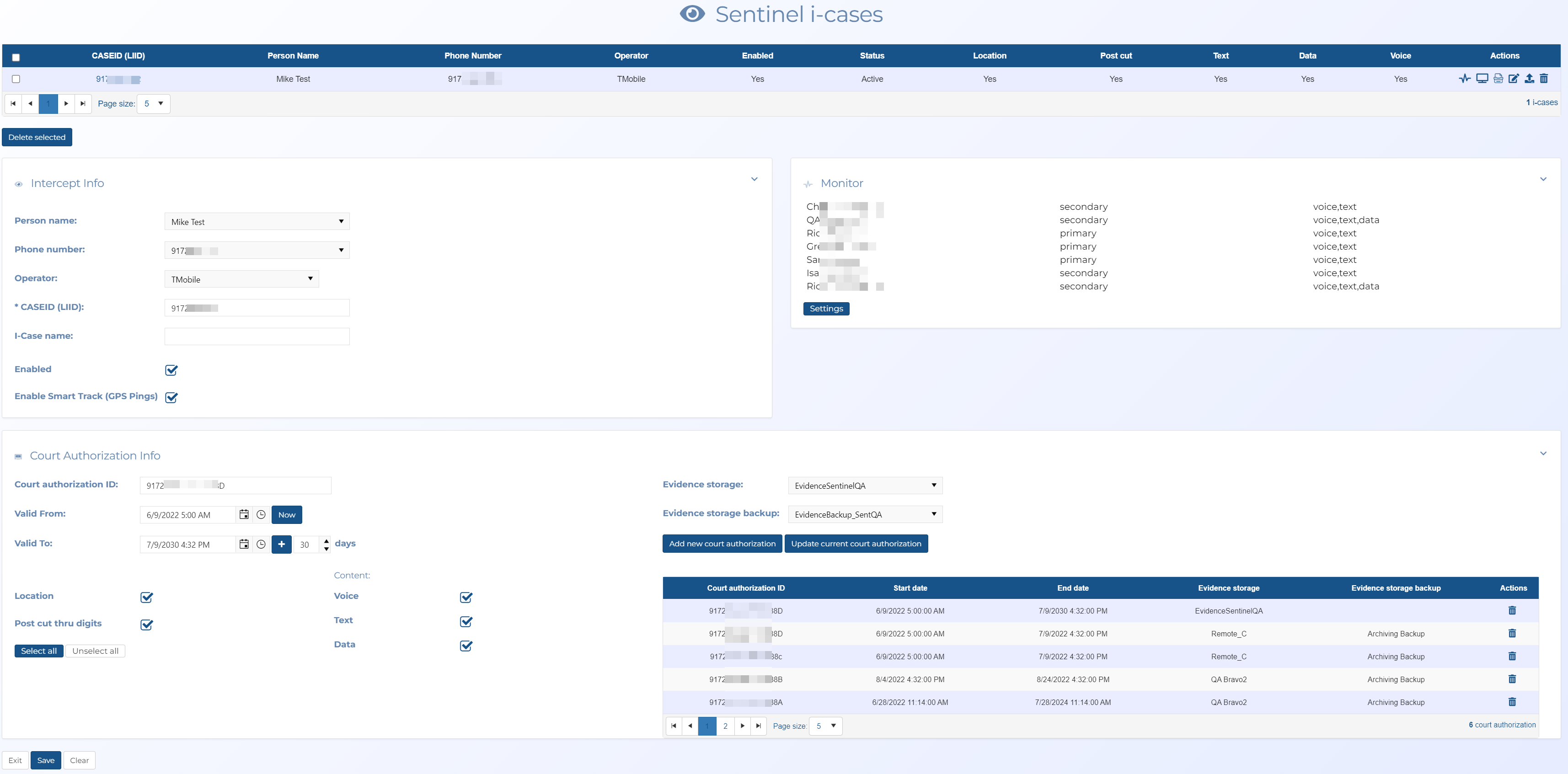The width and height of the screenshot is (1568, 774).
Task: Click the Monitor Settings button
Action: pyautogui.click(x=826, y=309)
